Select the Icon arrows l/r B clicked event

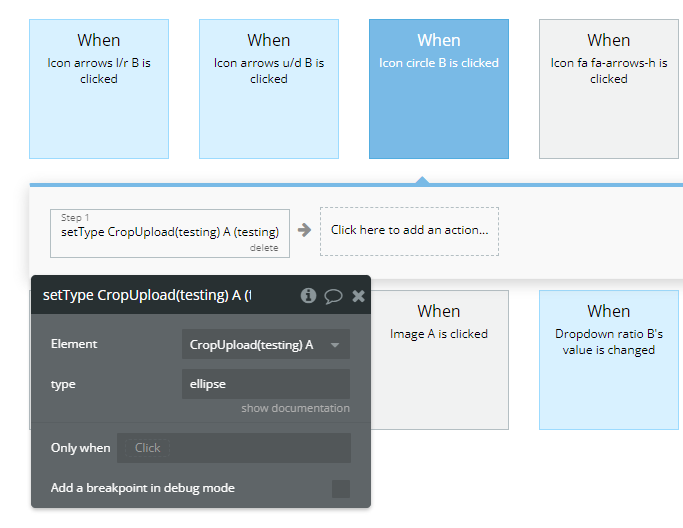click(99, 89)
